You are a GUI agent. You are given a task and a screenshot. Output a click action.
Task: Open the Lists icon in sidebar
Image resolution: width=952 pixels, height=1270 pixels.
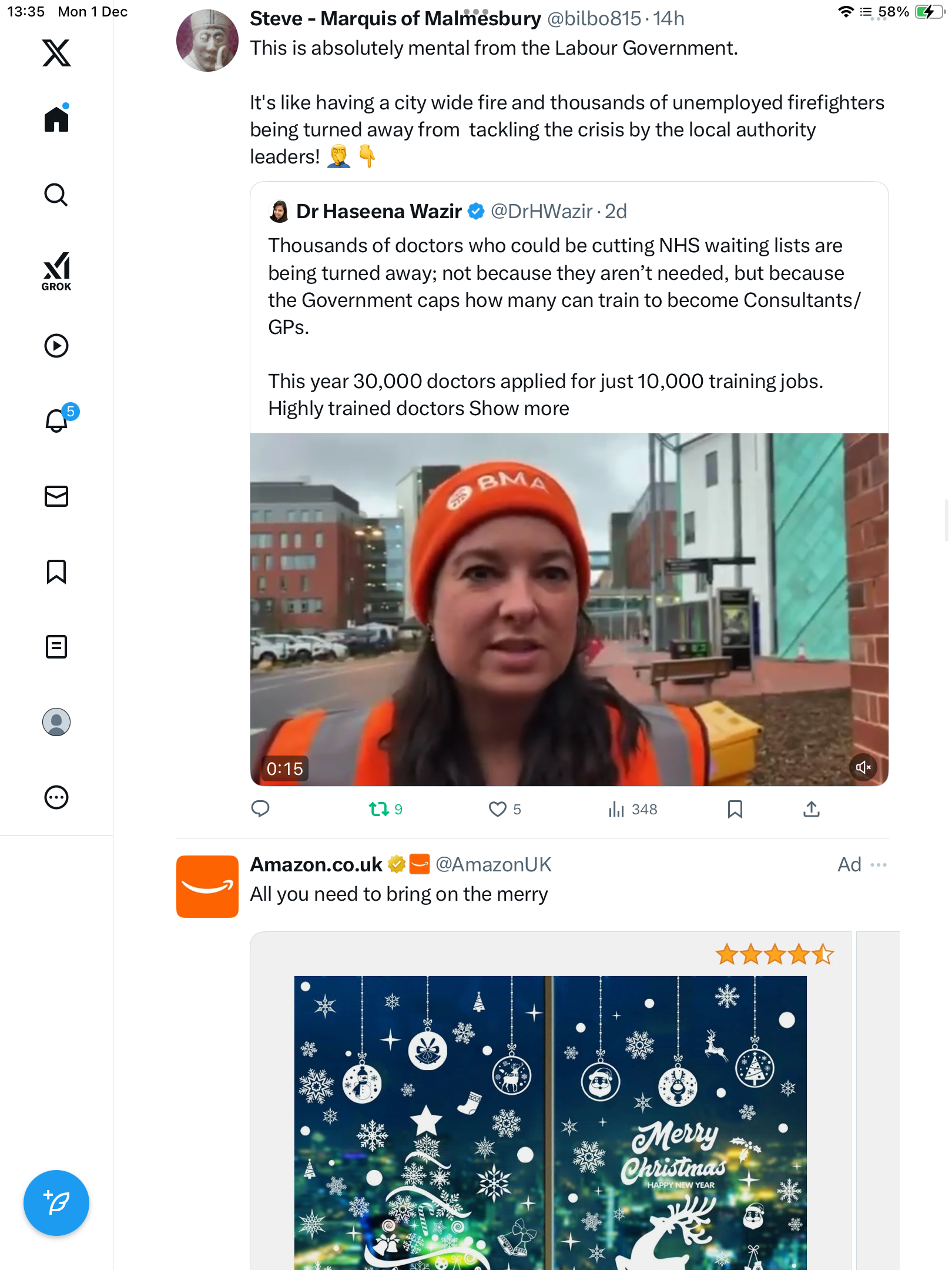[x=56, y=647]
